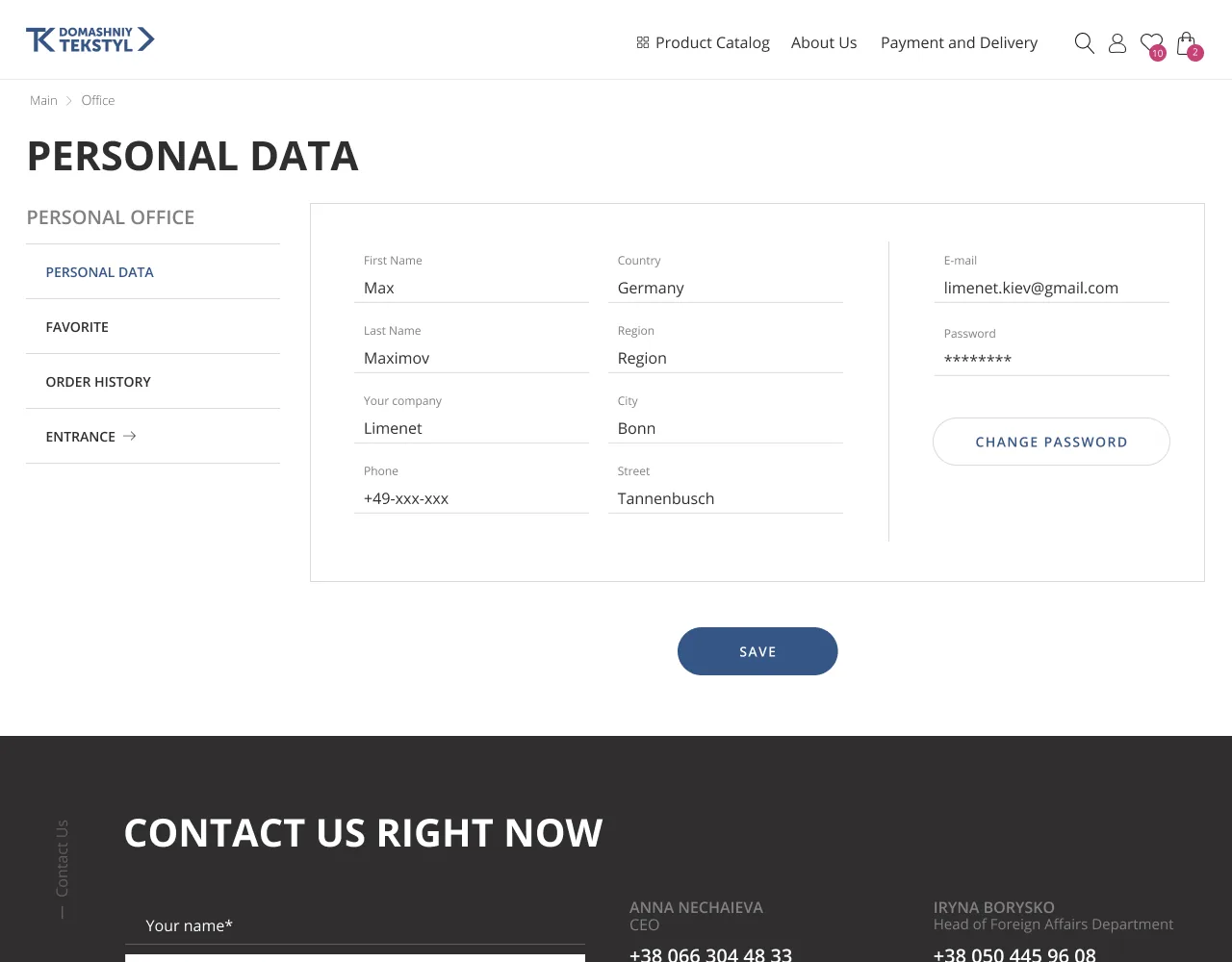Select Personal Data in sidebar

[x=153, y=272]
